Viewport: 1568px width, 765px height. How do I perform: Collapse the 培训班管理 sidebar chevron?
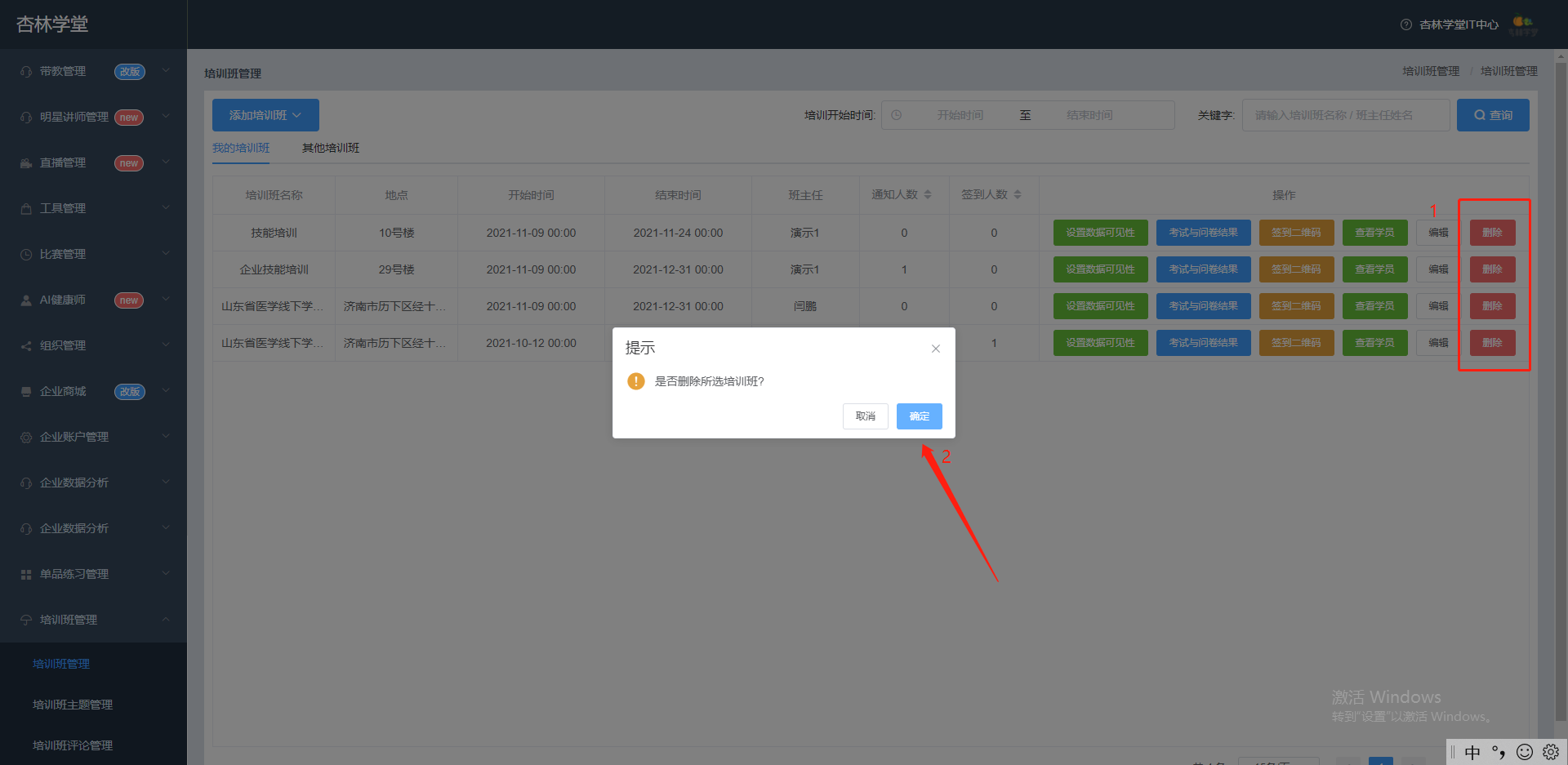tap(166, 620)
